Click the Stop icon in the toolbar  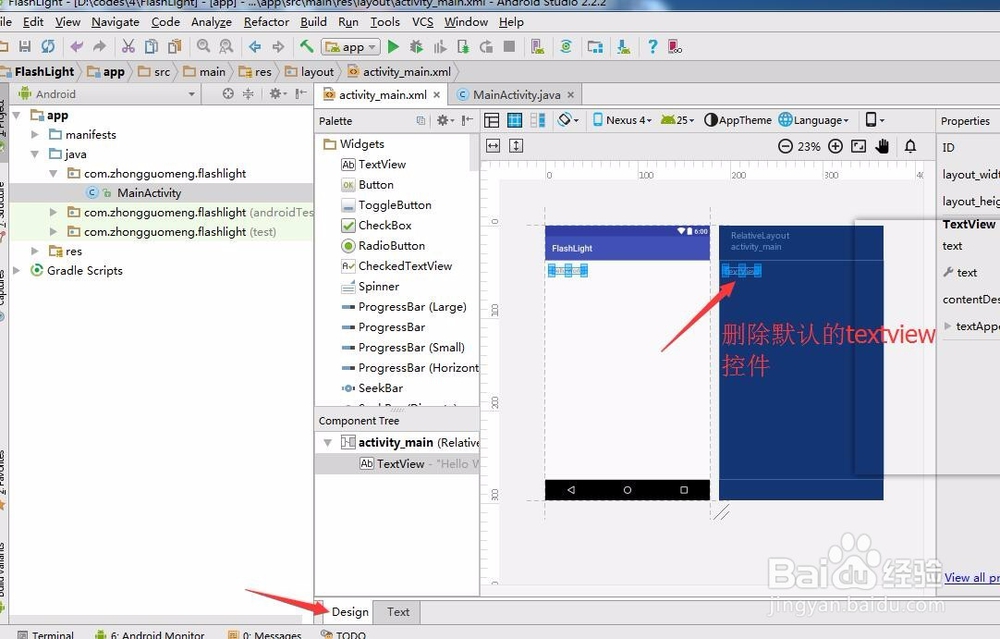coord(509,46)
